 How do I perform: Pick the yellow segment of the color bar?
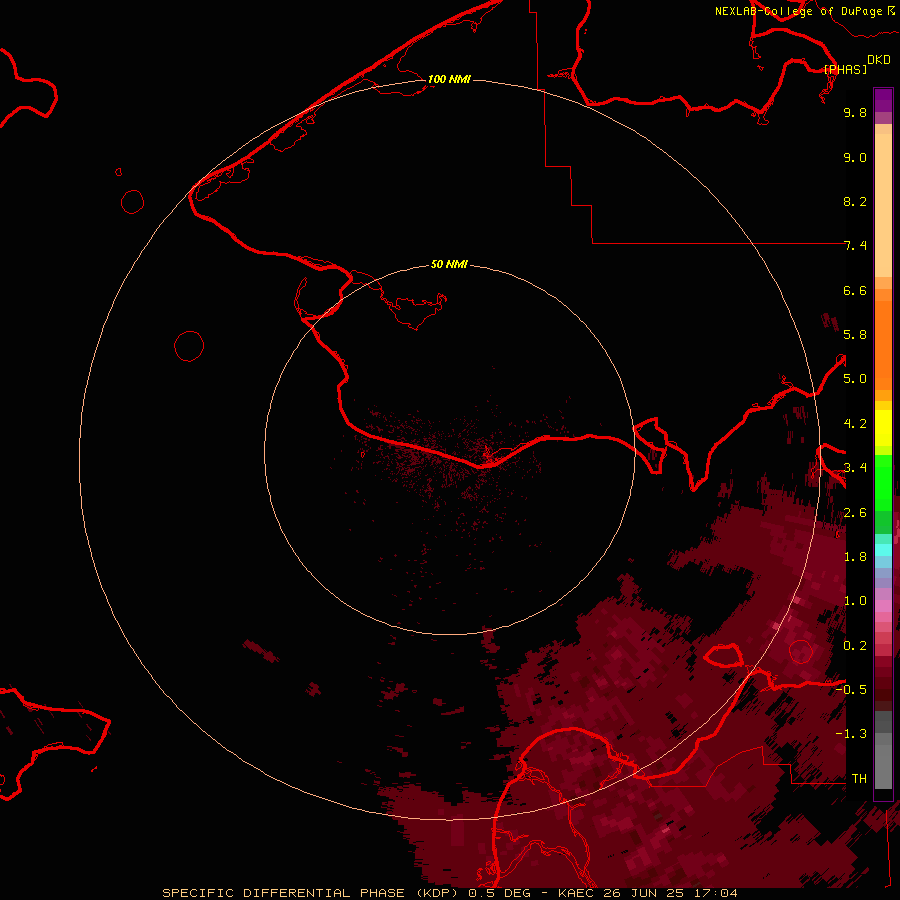(883, 428)
